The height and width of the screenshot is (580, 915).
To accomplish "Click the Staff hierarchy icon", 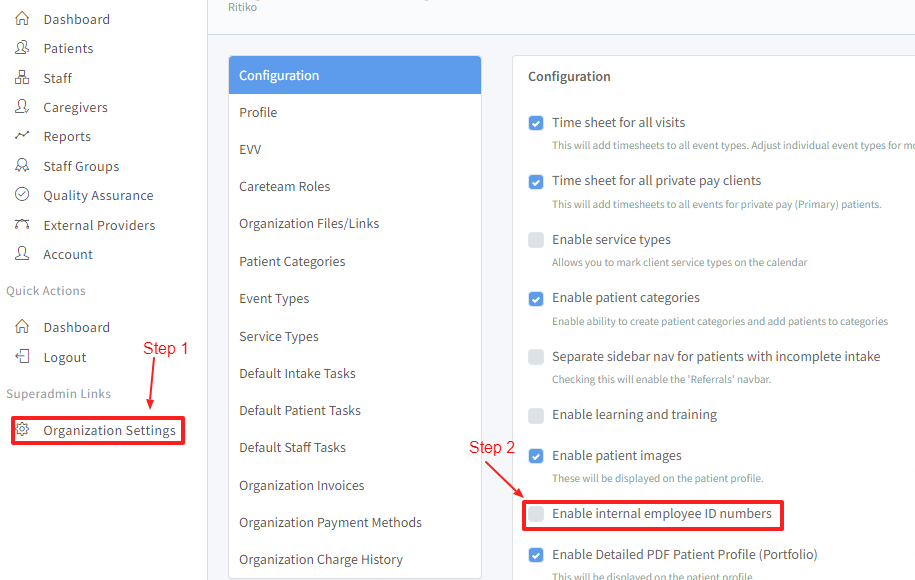I will point(22,78).
